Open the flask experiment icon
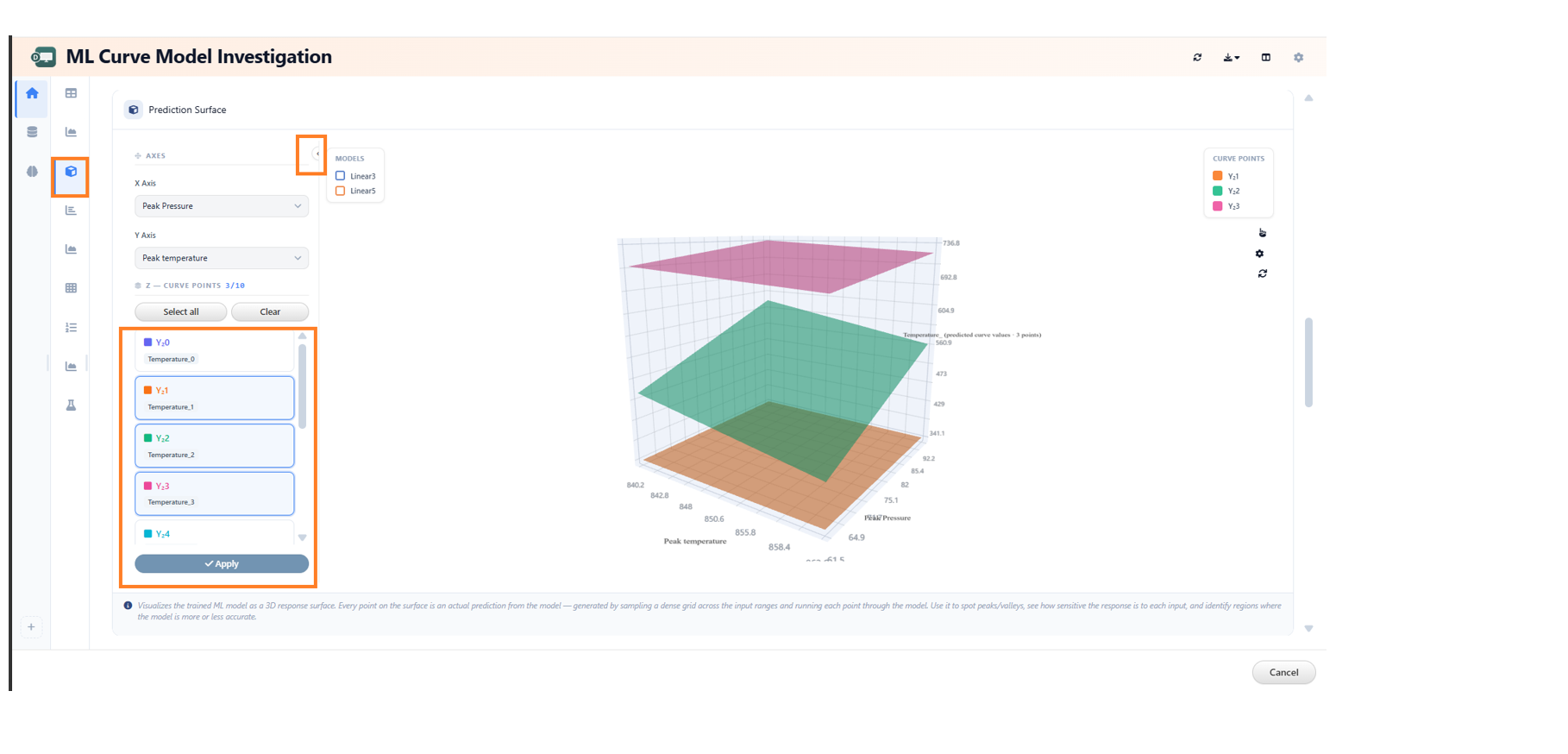 click(x=71, y=405)
